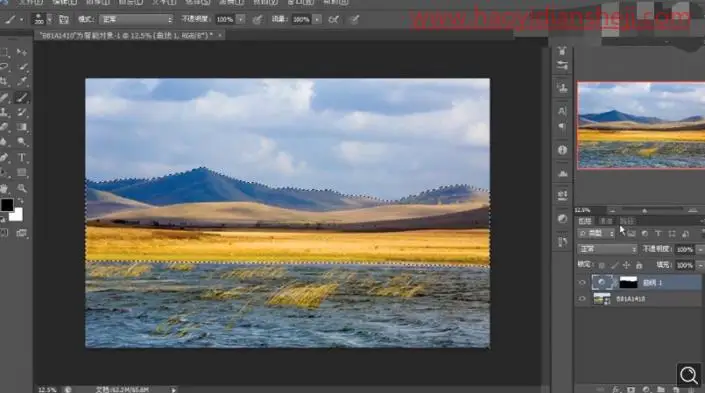Open the 流量 flow slider arrow
The height and width of the screenshot is (393, 705).
(x=317, y=19)
